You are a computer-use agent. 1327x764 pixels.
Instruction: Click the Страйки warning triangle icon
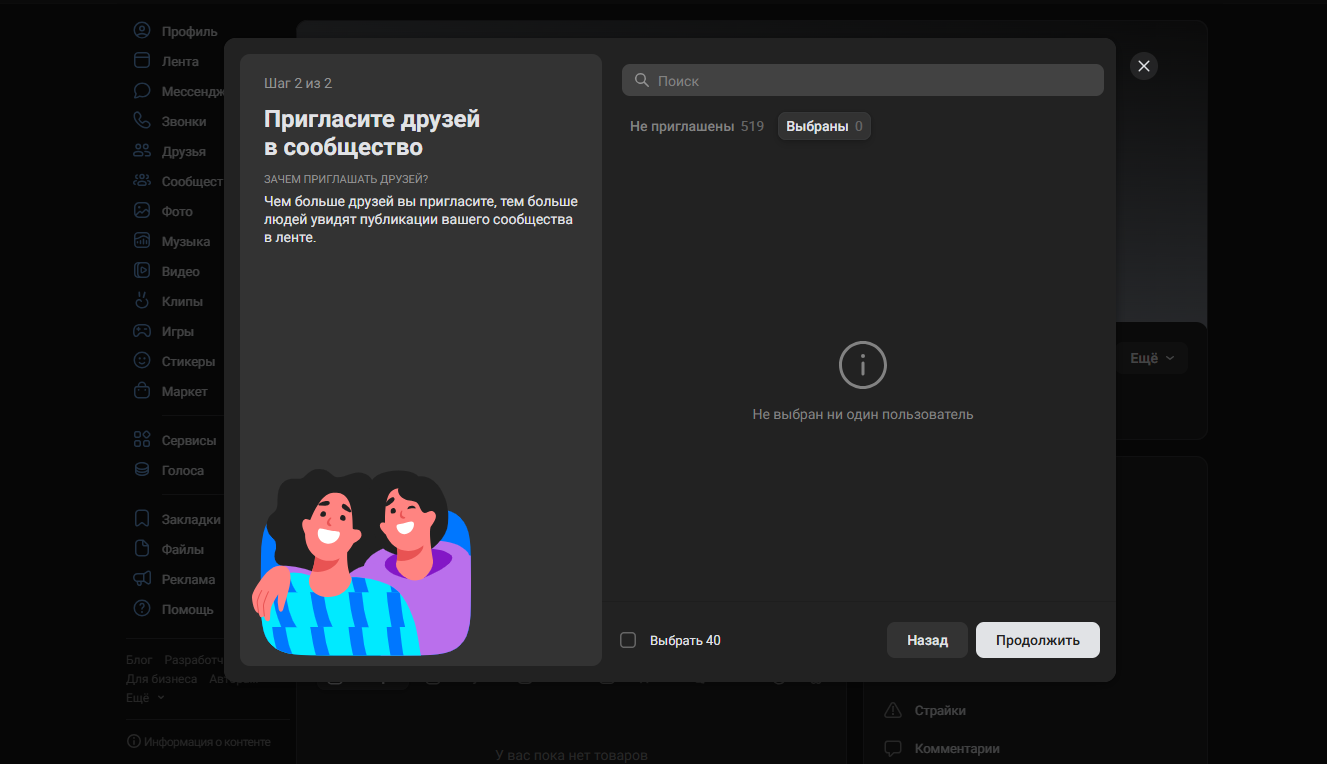click(x=893, y=710)
